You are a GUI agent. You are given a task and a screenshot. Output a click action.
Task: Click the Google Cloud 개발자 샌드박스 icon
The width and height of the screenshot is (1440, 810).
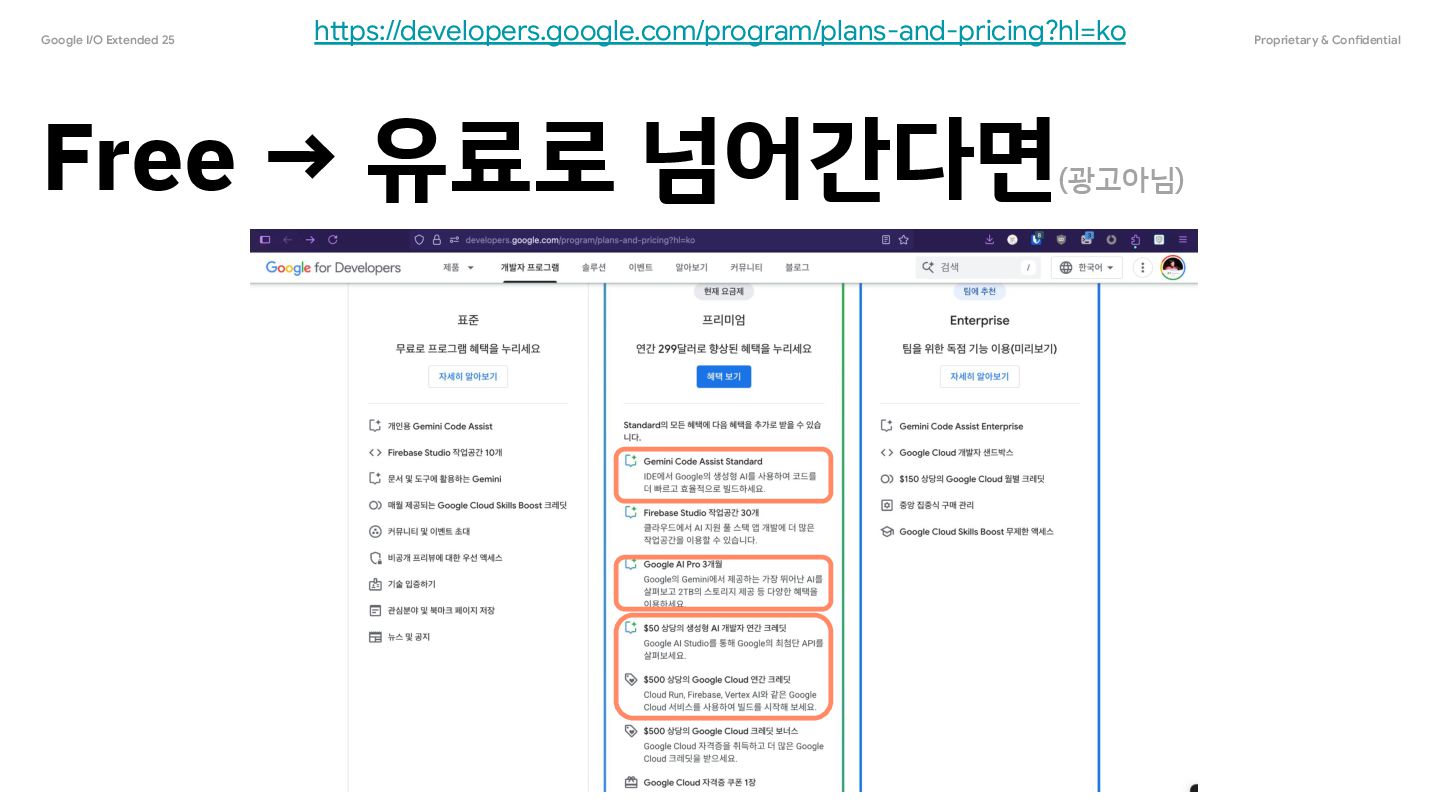tap(886, 453)
